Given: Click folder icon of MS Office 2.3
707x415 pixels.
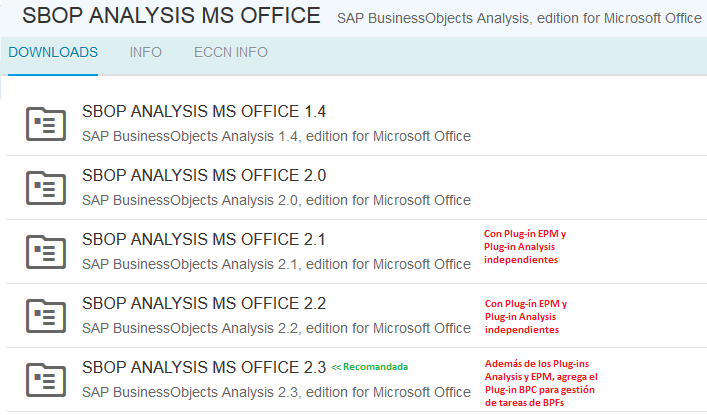Looking at the screenshot, I should point(44,379).
